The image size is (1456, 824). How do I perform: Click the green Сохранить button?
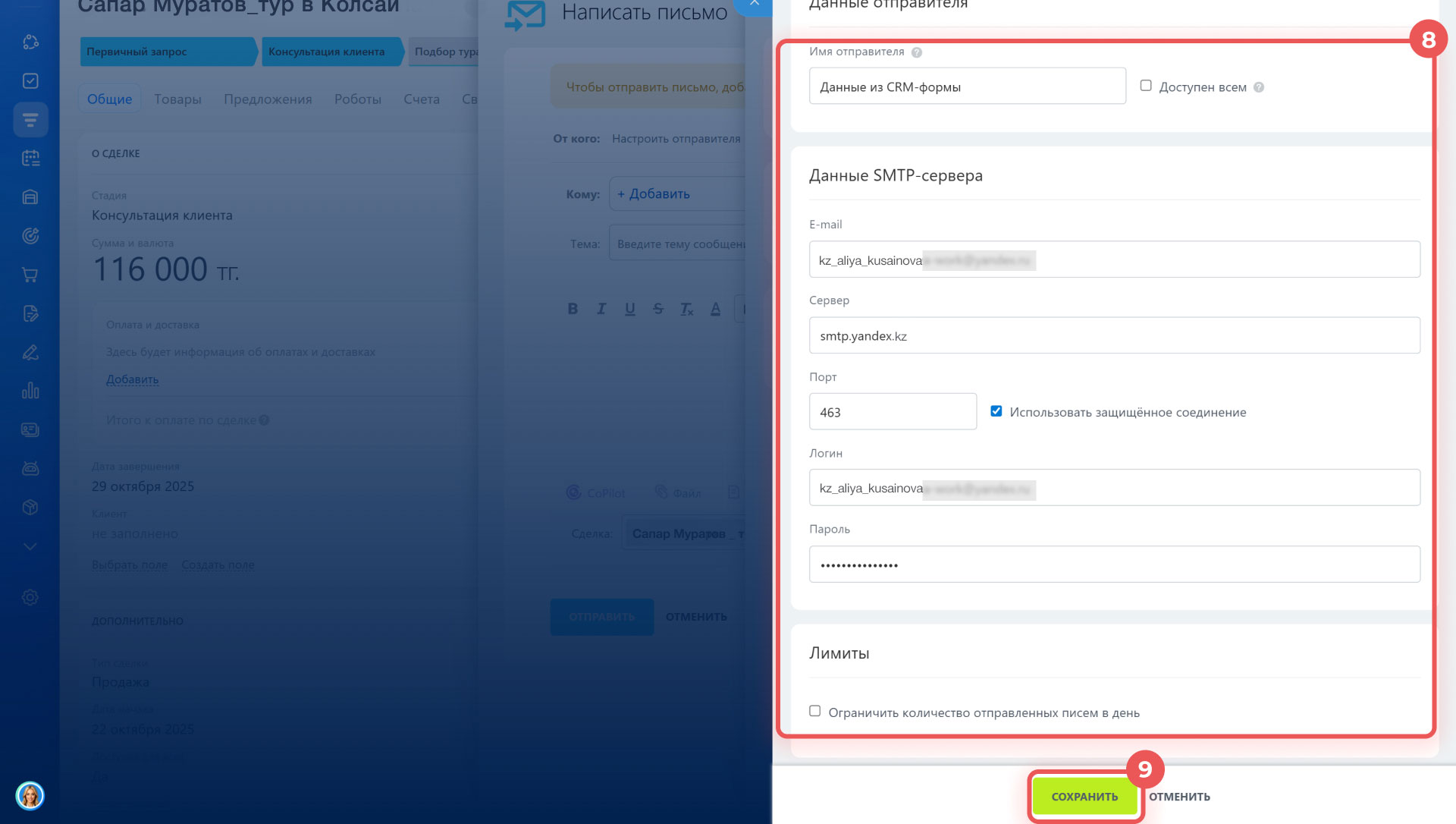1084,797
